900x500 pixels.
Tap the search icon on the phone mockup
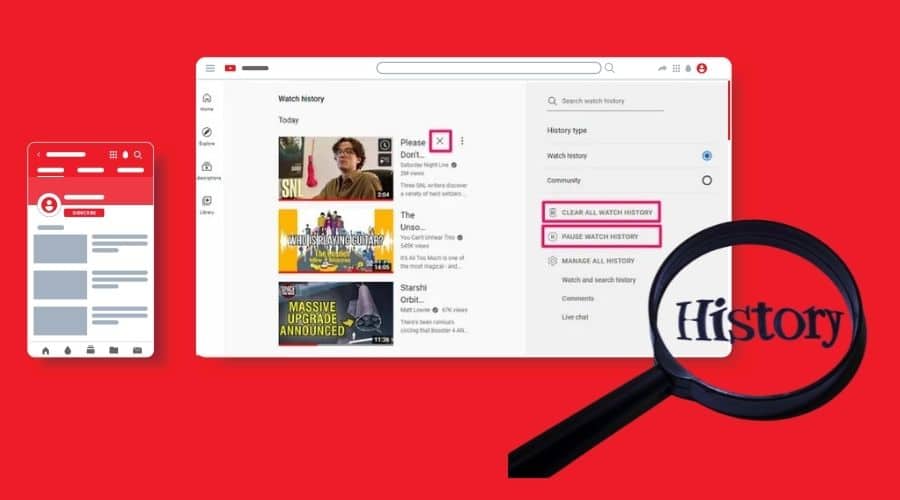coord(138,154)
